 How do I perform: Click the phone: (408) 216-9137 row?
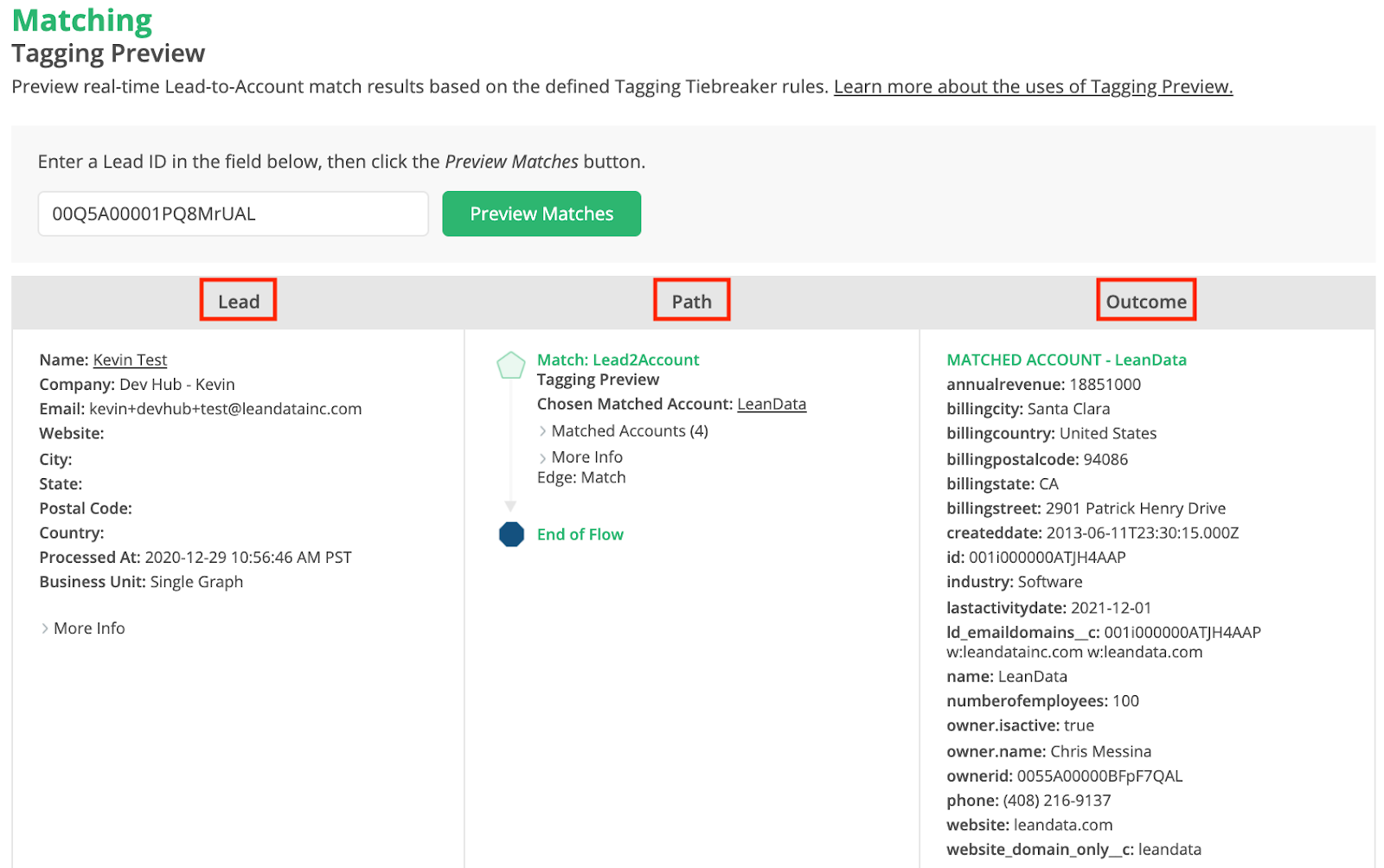[1028, 801]
